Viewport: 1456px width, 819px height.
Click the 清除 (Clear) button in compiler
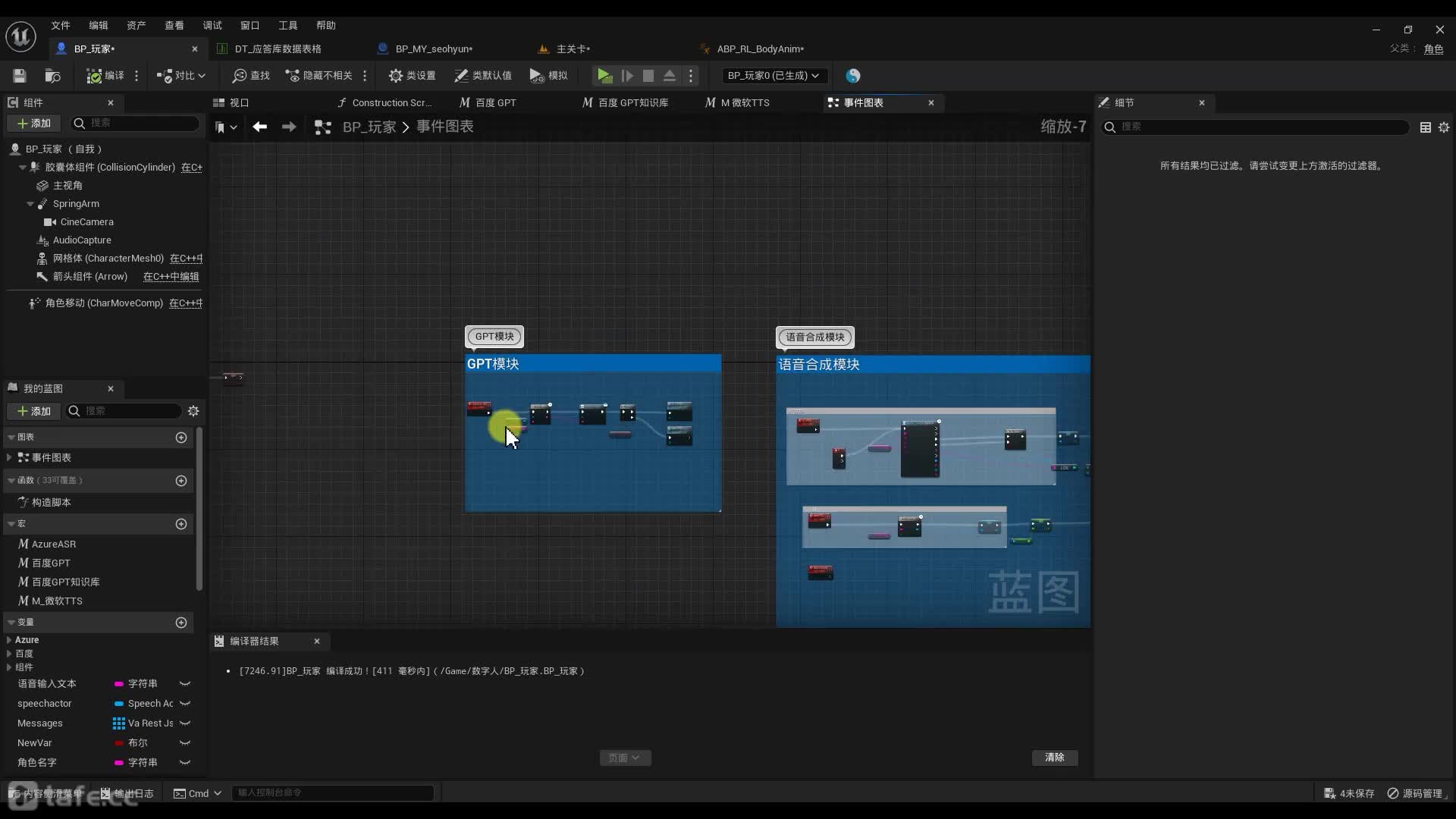1055,757
